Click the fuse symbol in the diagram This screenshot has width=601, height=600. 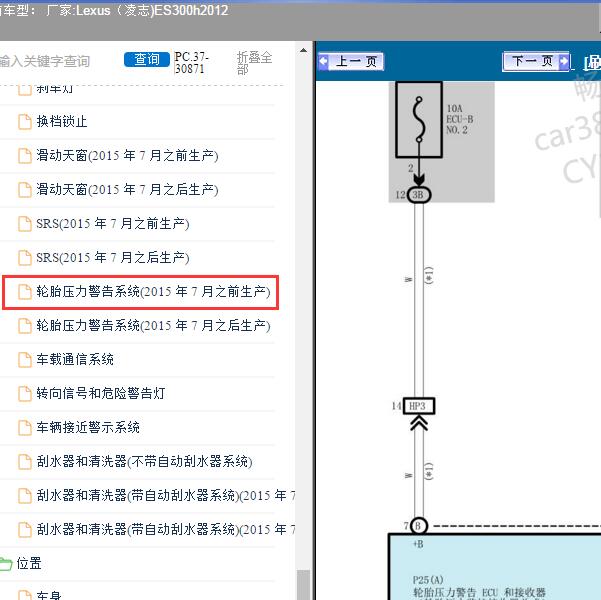point(419,119)
